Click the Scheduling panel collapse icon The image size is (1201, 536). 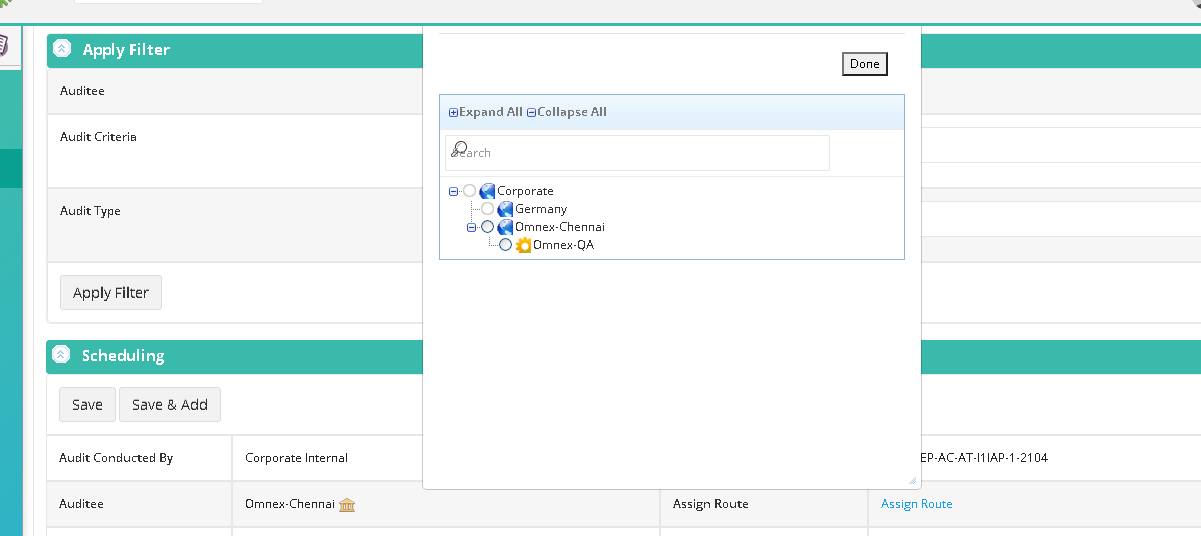tap(62, 354)
